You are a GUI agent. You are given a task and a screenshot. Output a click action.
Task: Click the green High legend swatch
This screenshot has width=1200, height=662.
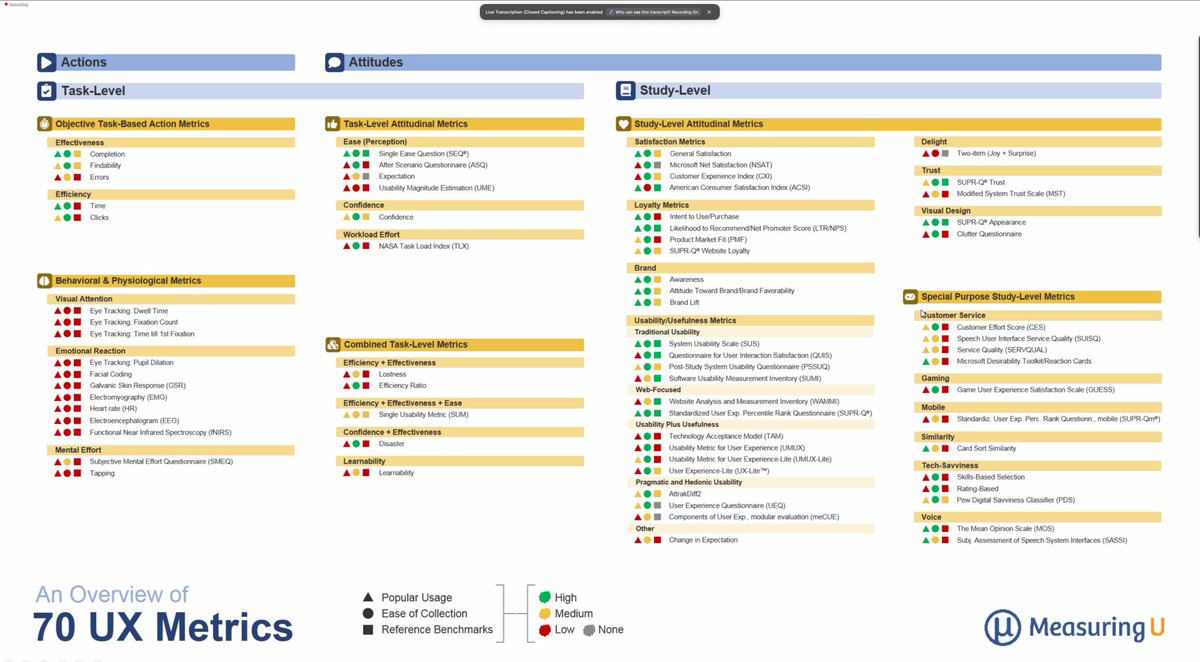click(545, 597)
